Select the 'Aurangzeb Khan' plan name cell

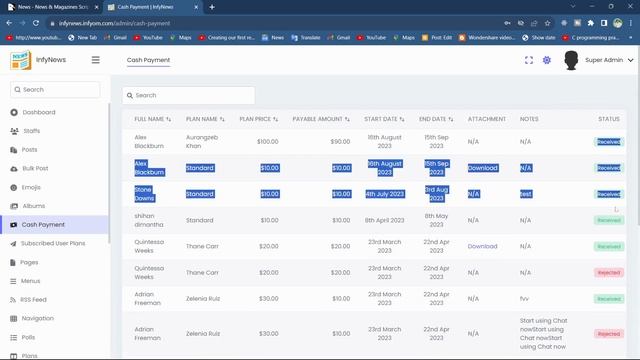click(202, 142)
